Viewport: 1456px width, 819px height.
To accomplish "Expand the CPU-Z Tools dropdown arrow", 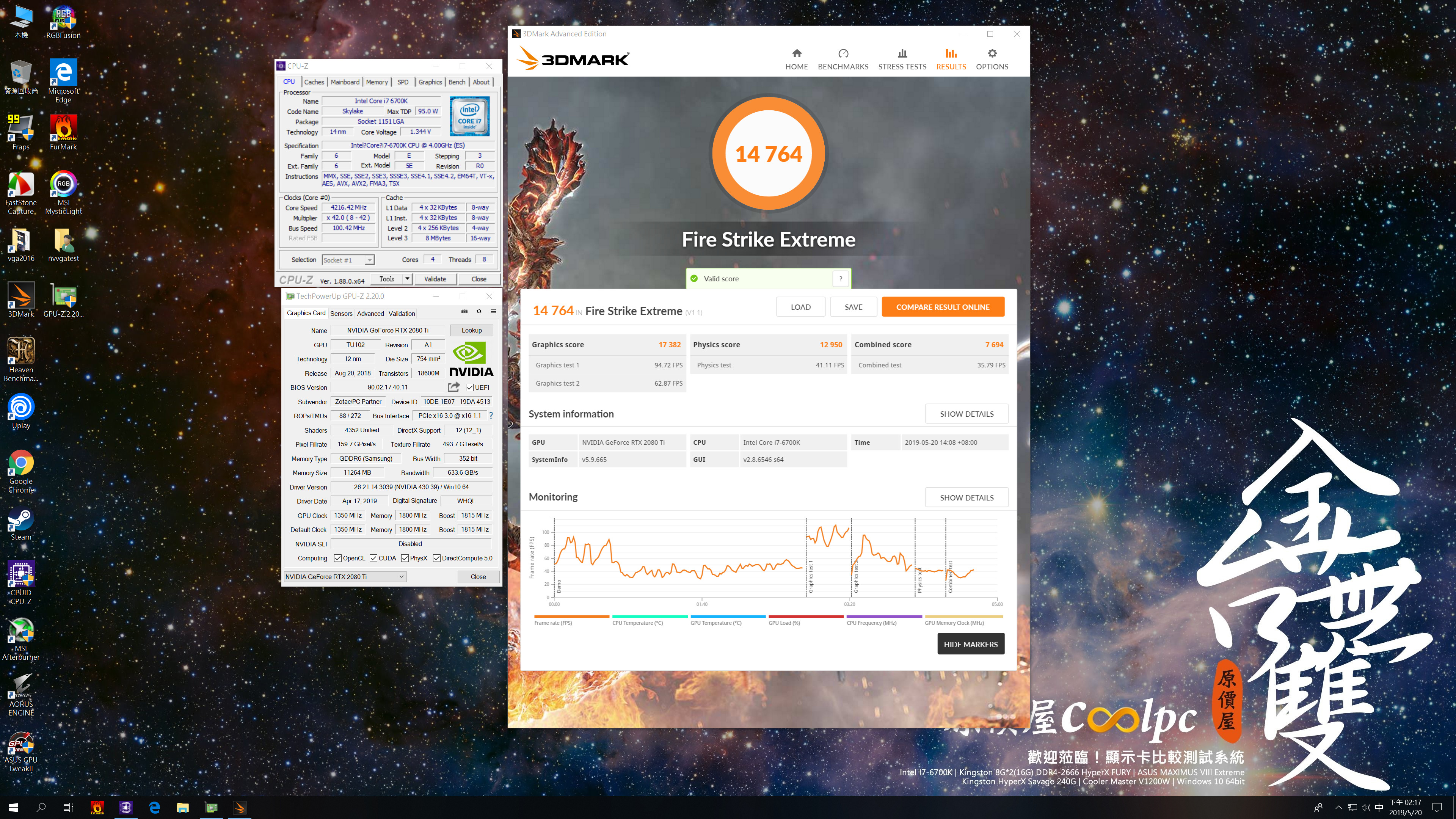I will [407, 279].
